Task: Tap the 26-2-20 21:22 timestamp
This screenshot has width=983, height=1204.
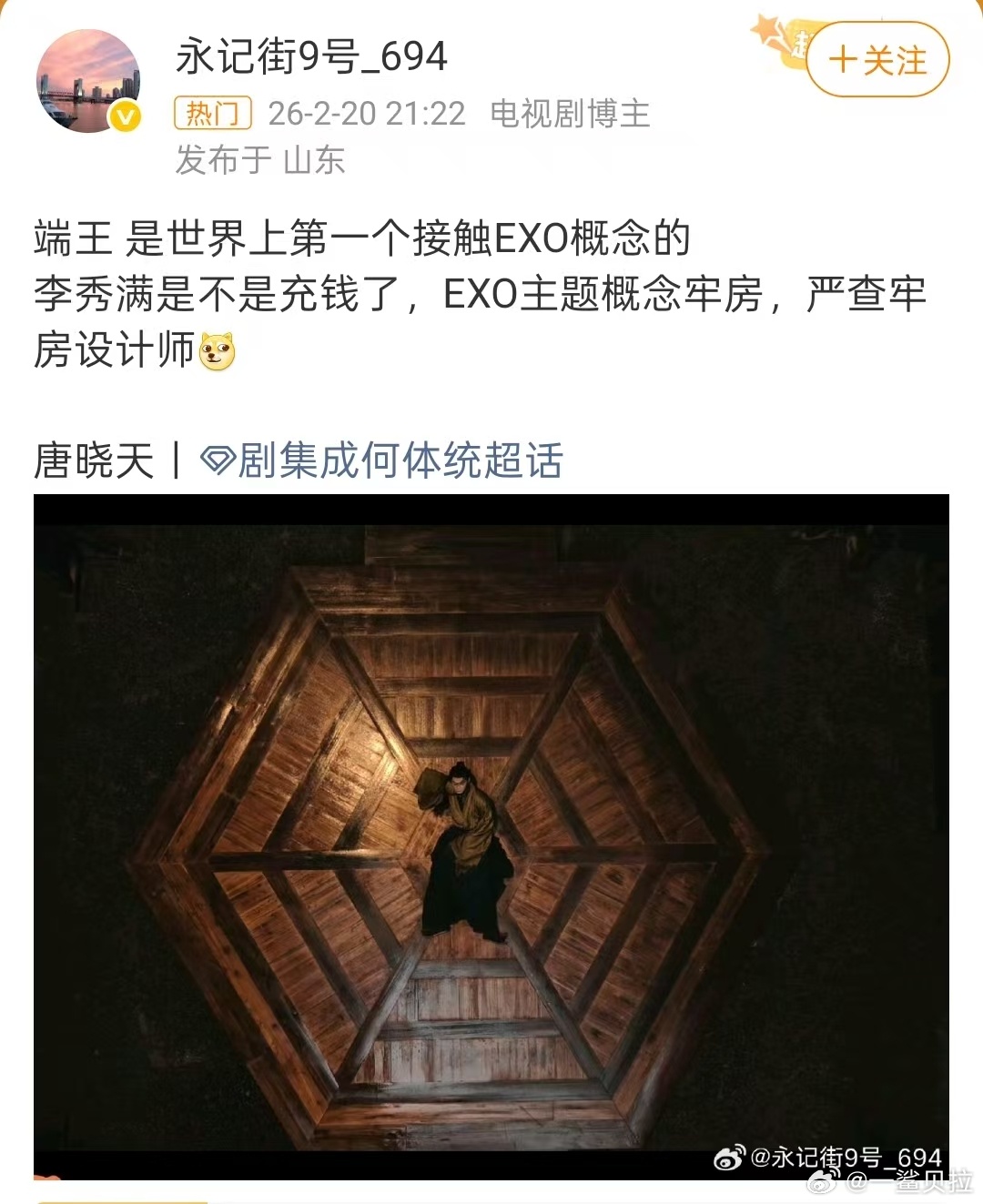Action: coord(366,114)
